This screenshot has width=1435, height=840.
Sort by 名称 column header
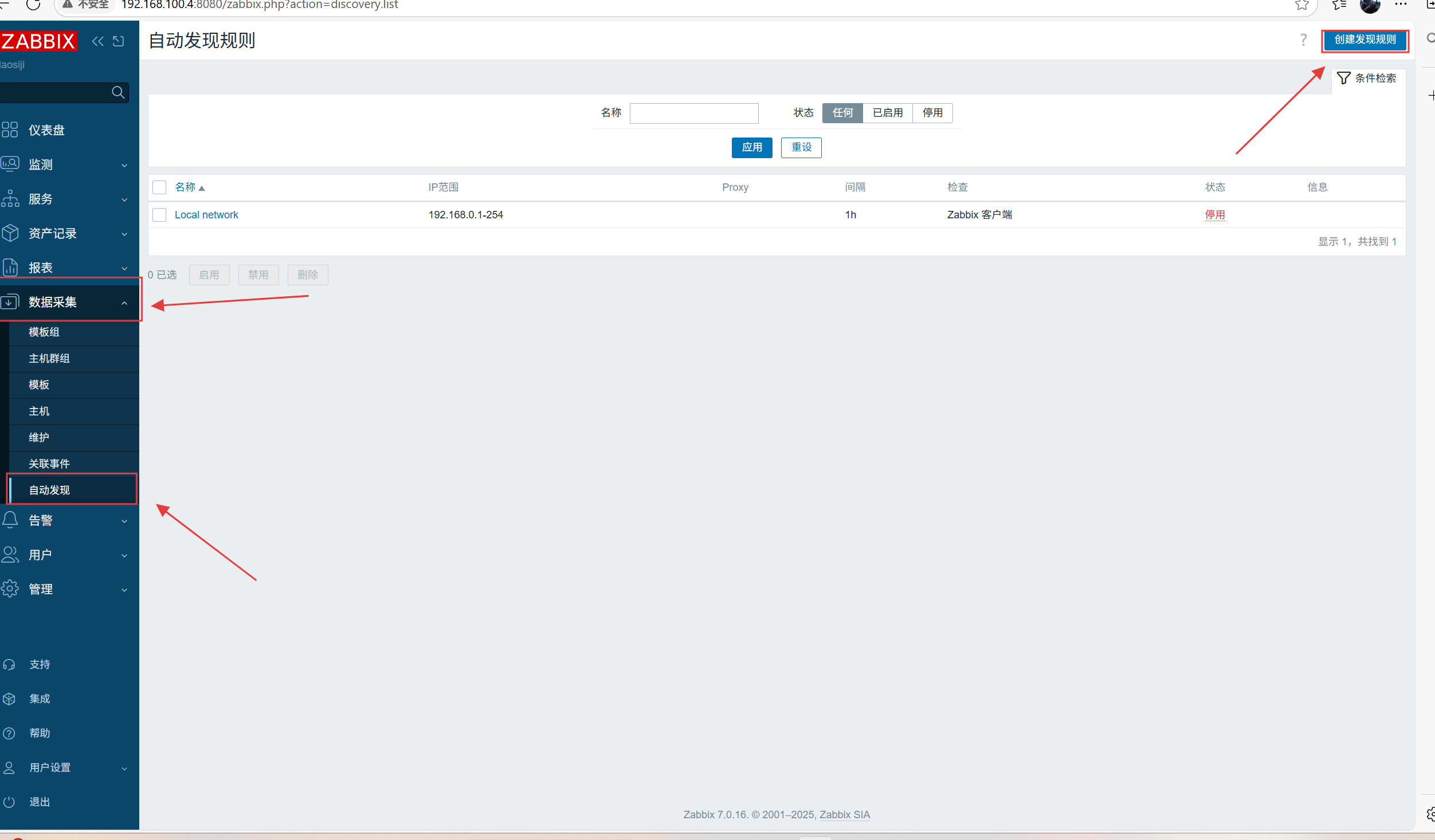(x=190, y=187)
